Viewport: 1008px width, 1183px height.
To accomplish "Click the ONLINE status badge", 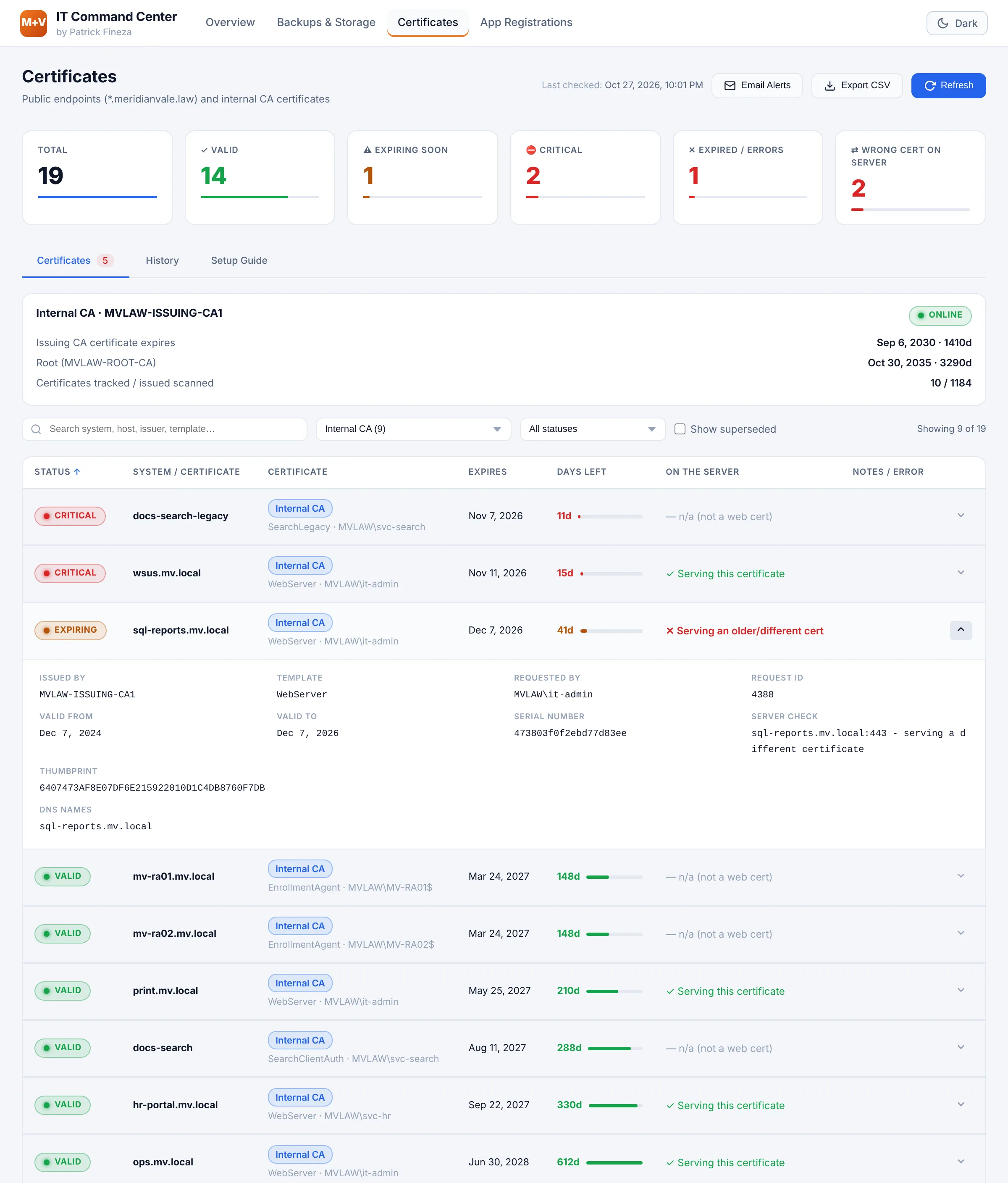I will click(940, 315).
